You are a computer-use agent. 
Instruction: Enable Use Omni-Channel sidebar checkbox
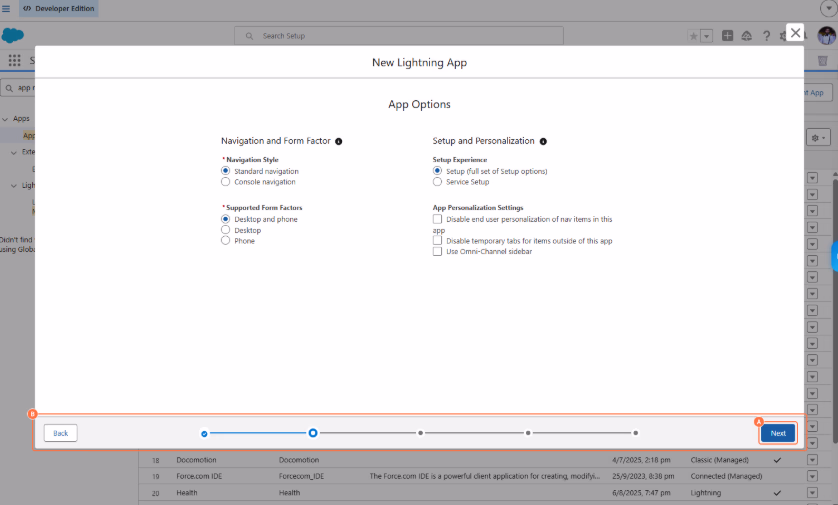coord(437,251)
